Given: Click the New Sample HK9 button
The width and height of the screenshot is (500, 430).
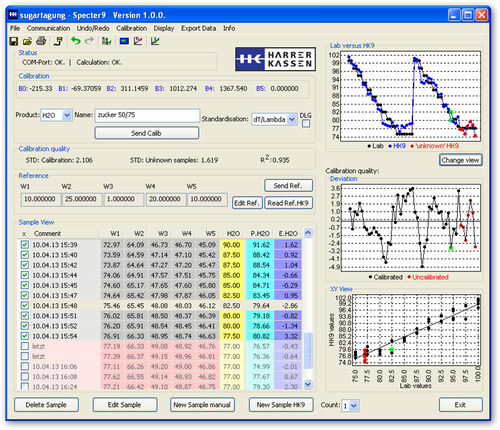Looking at the screenshot, I should [281, 405].
